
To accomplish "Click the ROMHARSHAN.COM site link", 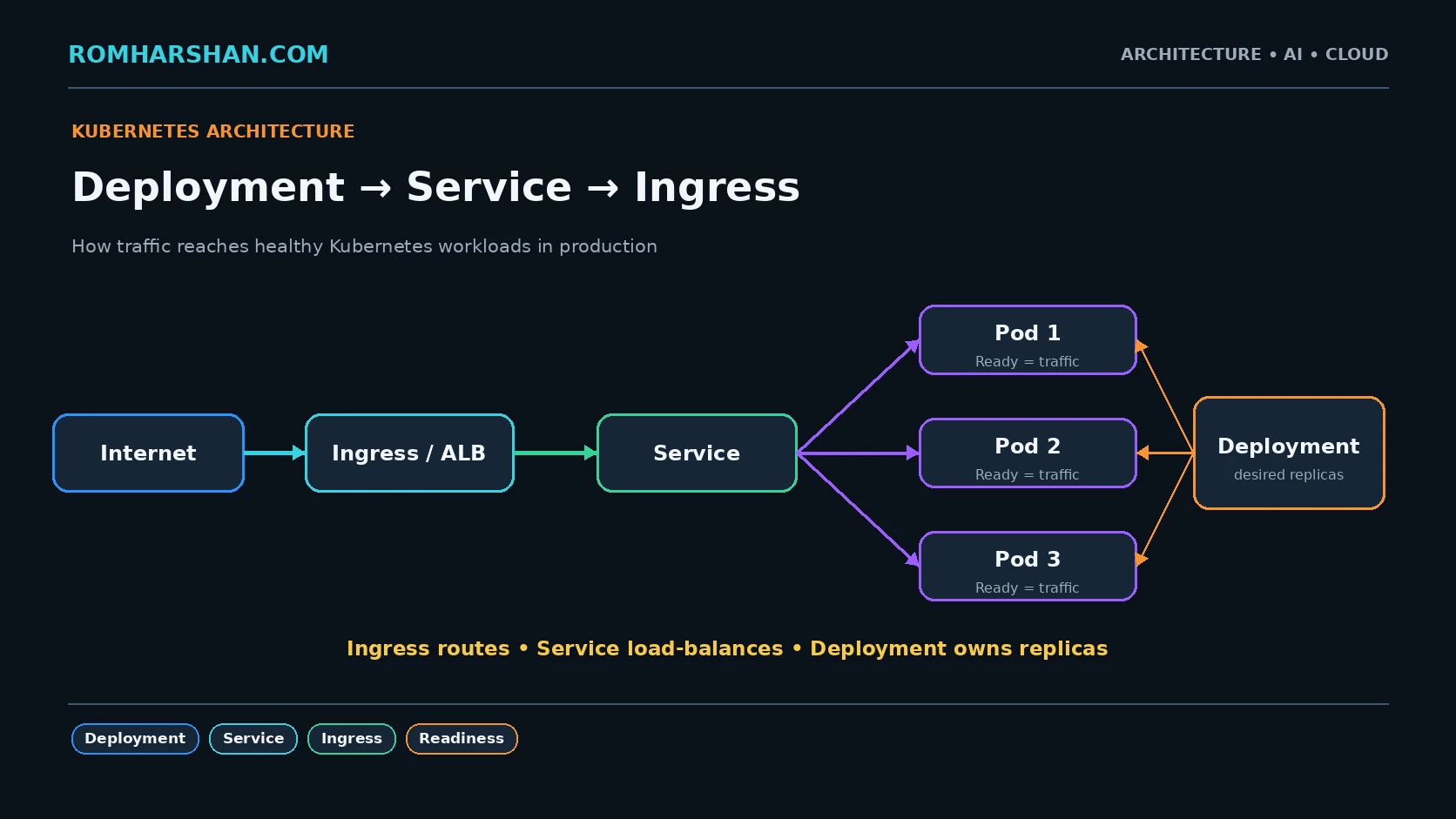I will coord(199,54).
